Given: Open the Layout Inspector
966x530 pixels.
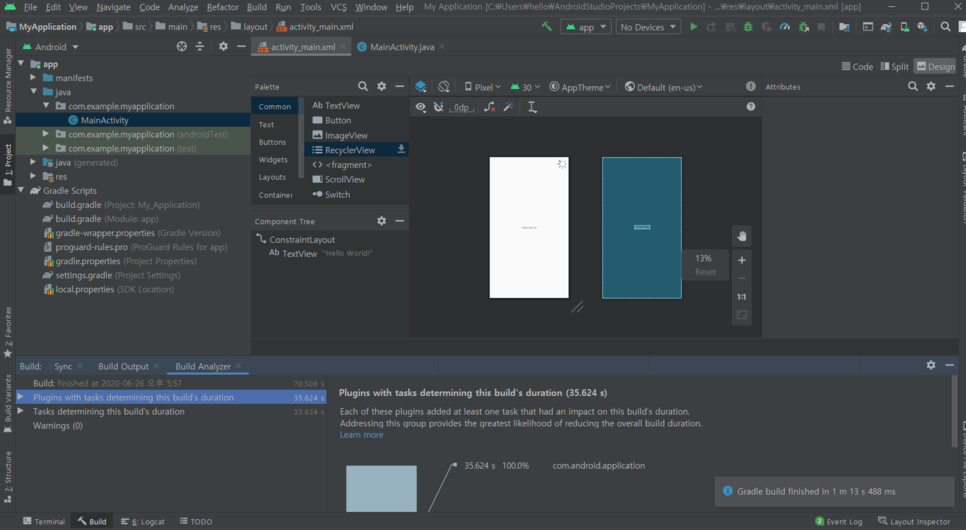Looking at the screenshot, I should click(x=914, y=521).
